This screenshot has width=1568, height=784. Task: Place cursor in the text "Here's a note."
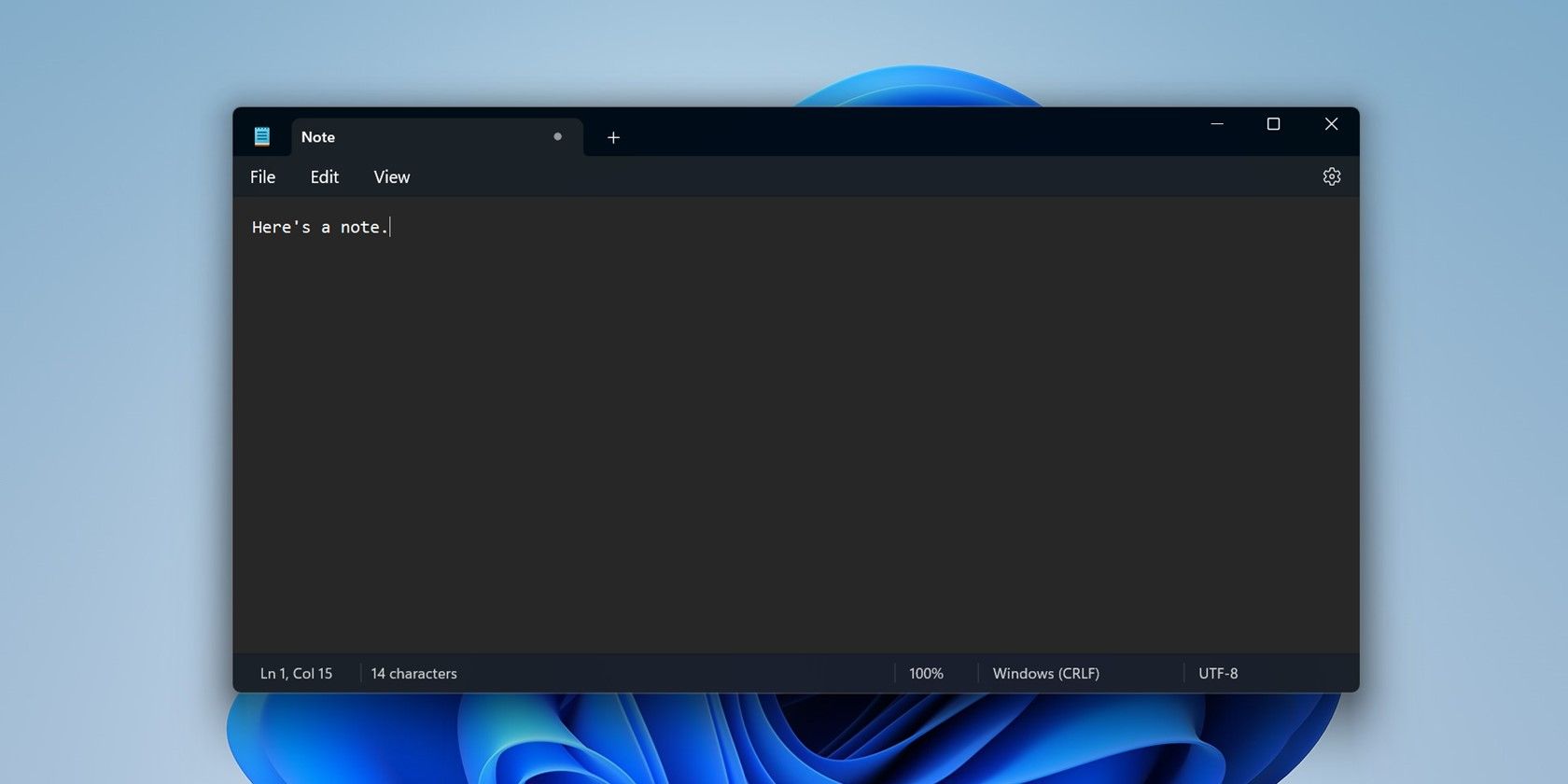point(319,227)
